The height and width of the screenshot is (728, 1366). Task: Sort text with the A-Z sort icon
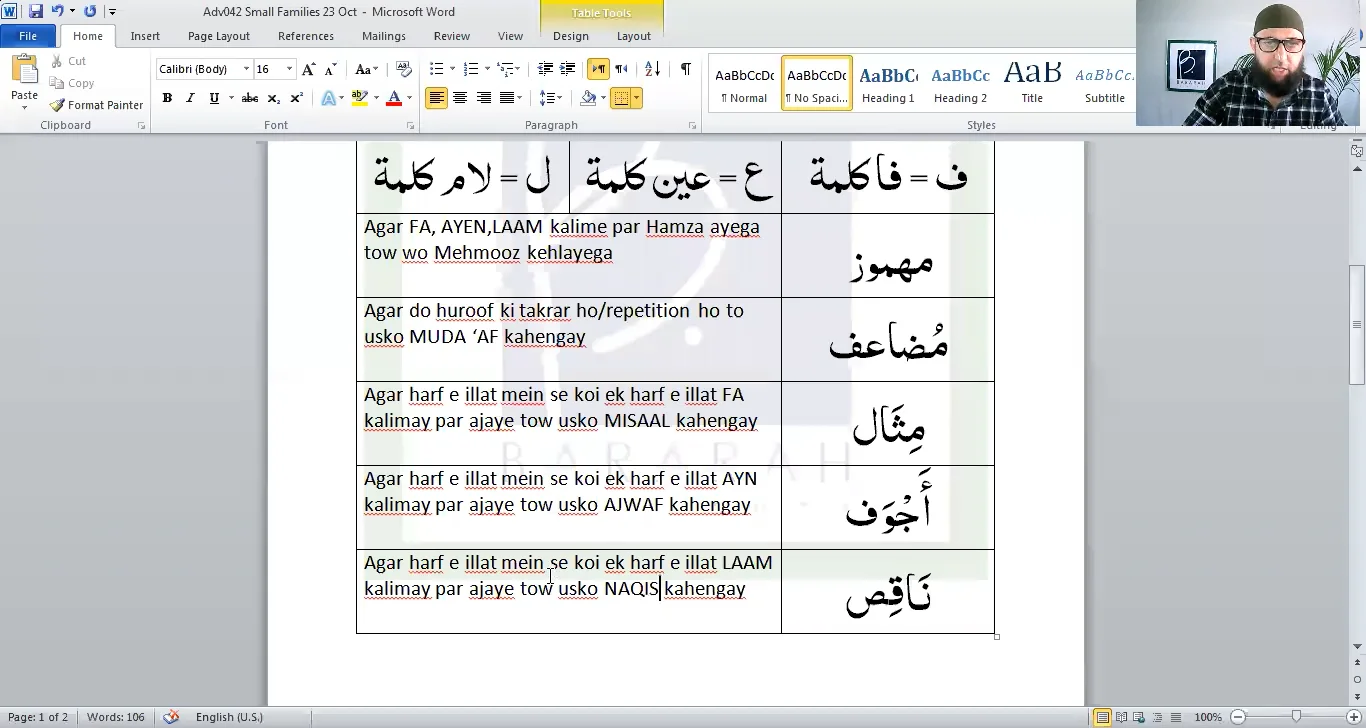[652, 69]
